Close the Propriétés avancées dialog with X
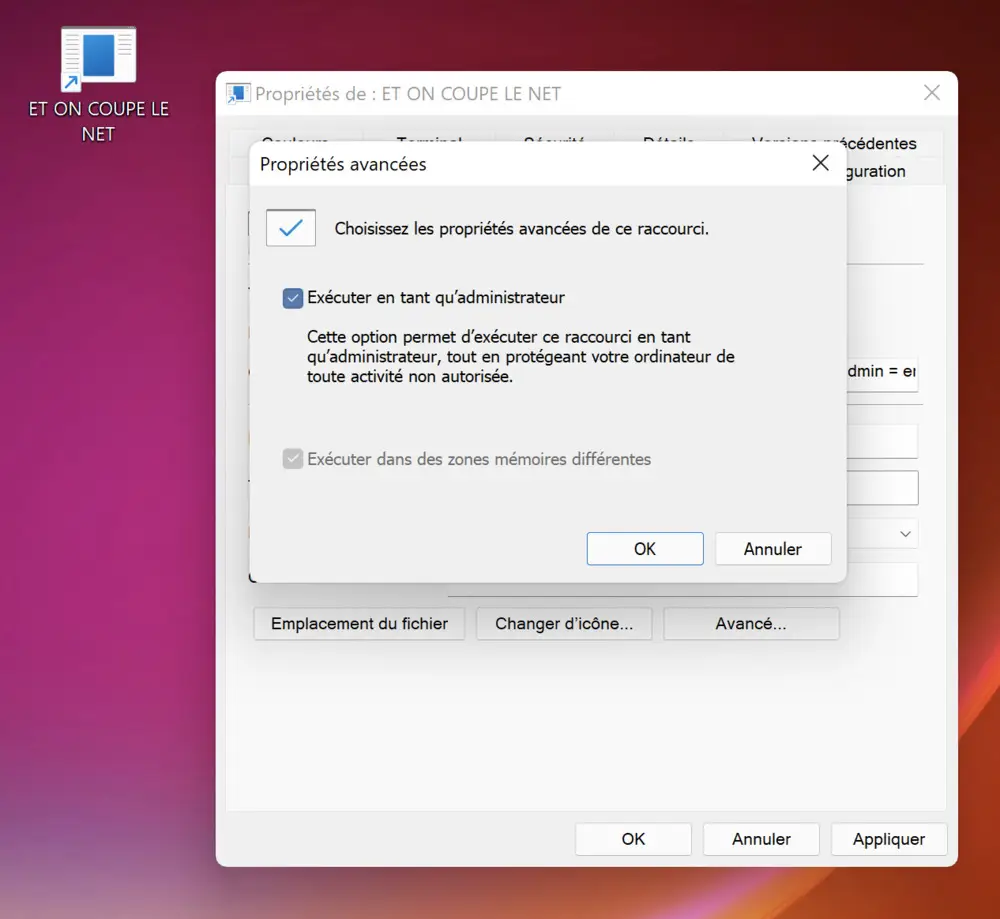 (x=820, y=163)
